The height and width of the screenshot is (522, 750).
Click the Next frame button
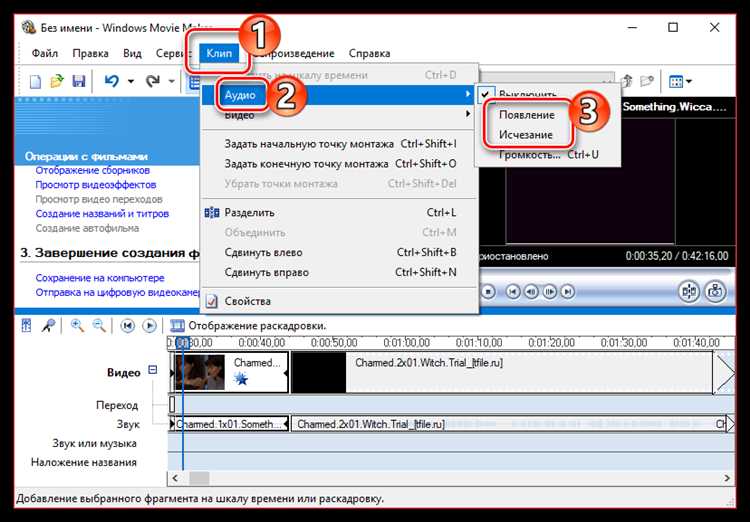[549, 291]
